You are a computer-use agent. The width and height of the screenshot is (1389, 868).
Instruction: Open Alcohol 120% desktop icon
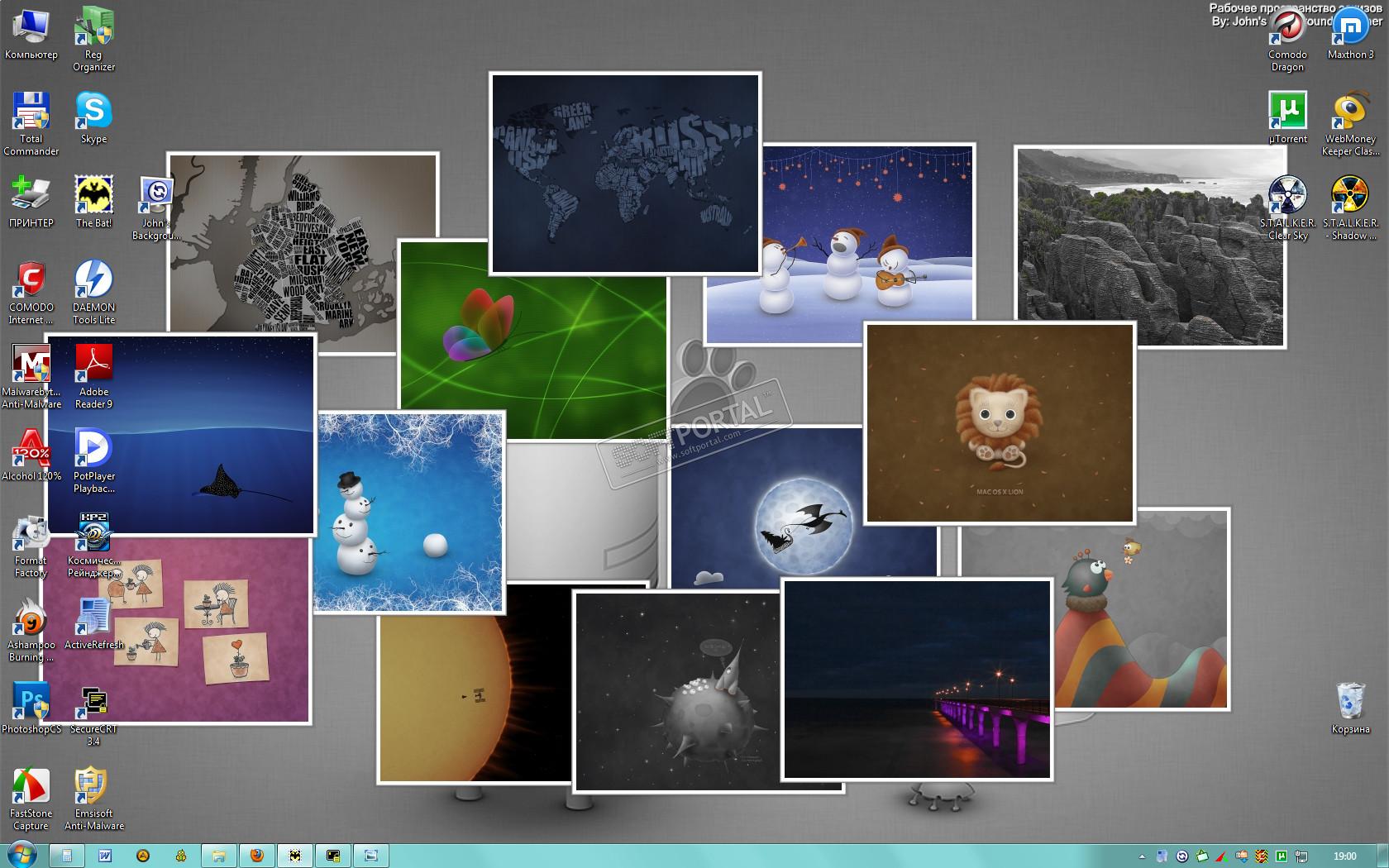click(31, 455)
